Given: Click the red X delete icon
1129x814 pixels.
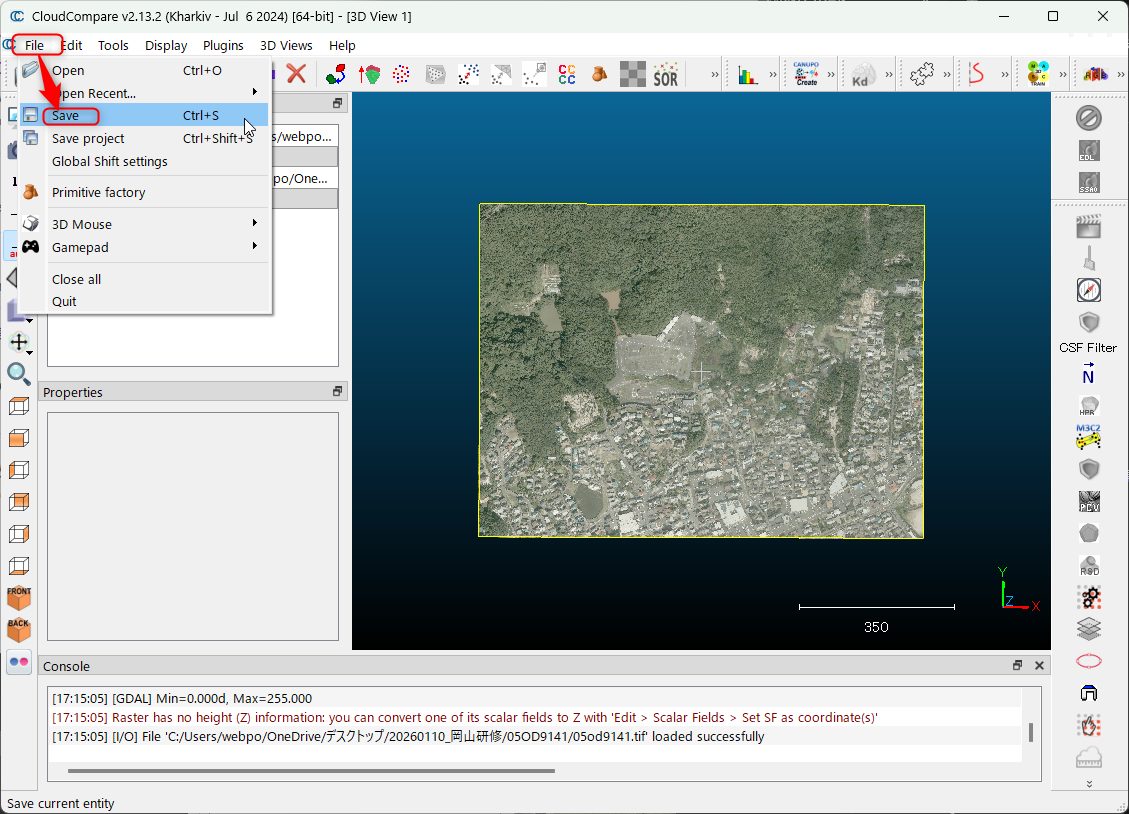Looking at the screenshot, I should point(296,73).
